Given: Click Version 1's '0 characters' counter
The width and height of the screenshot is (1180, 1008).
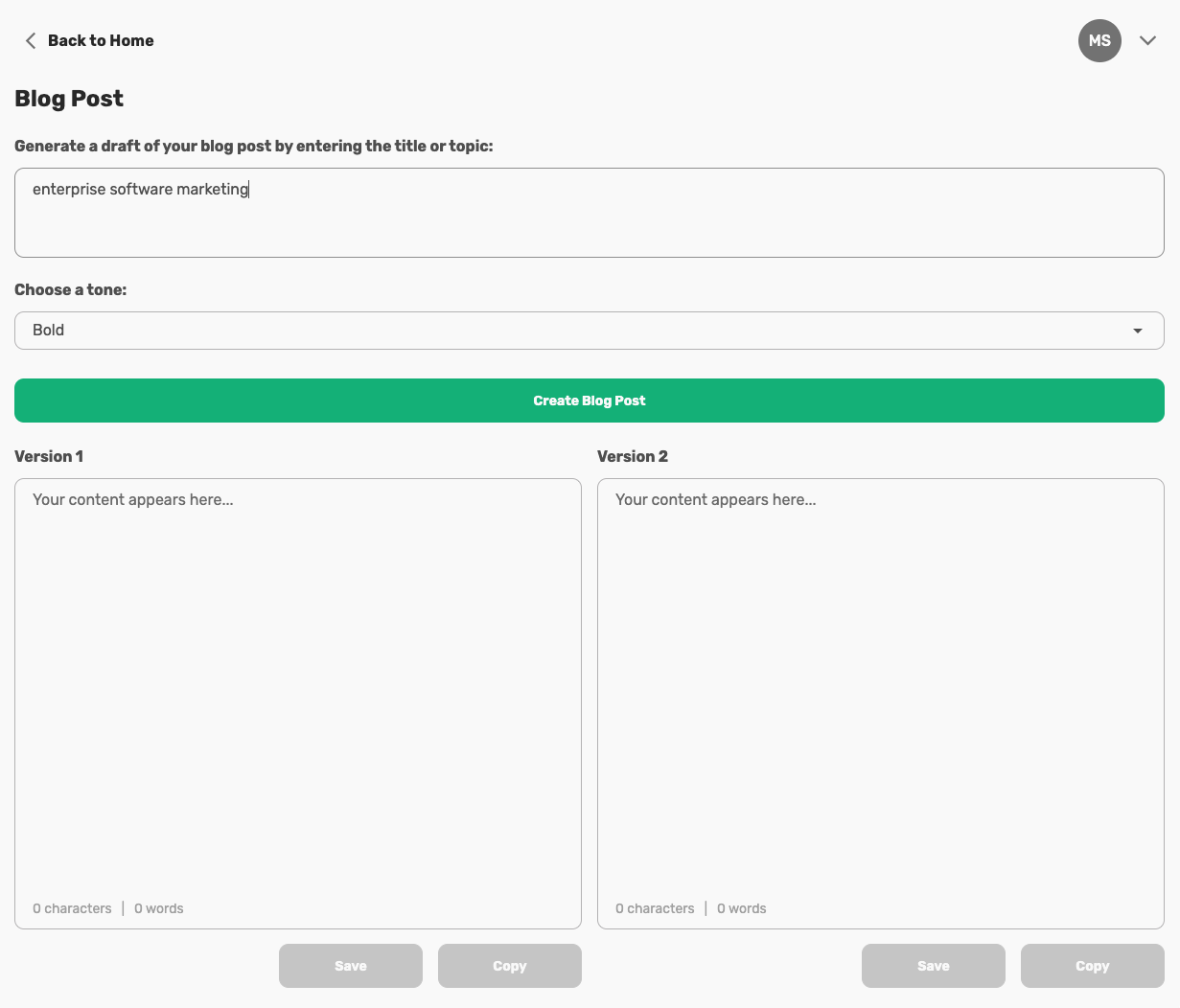Looking at the screenshot, I should pos(72,908).
